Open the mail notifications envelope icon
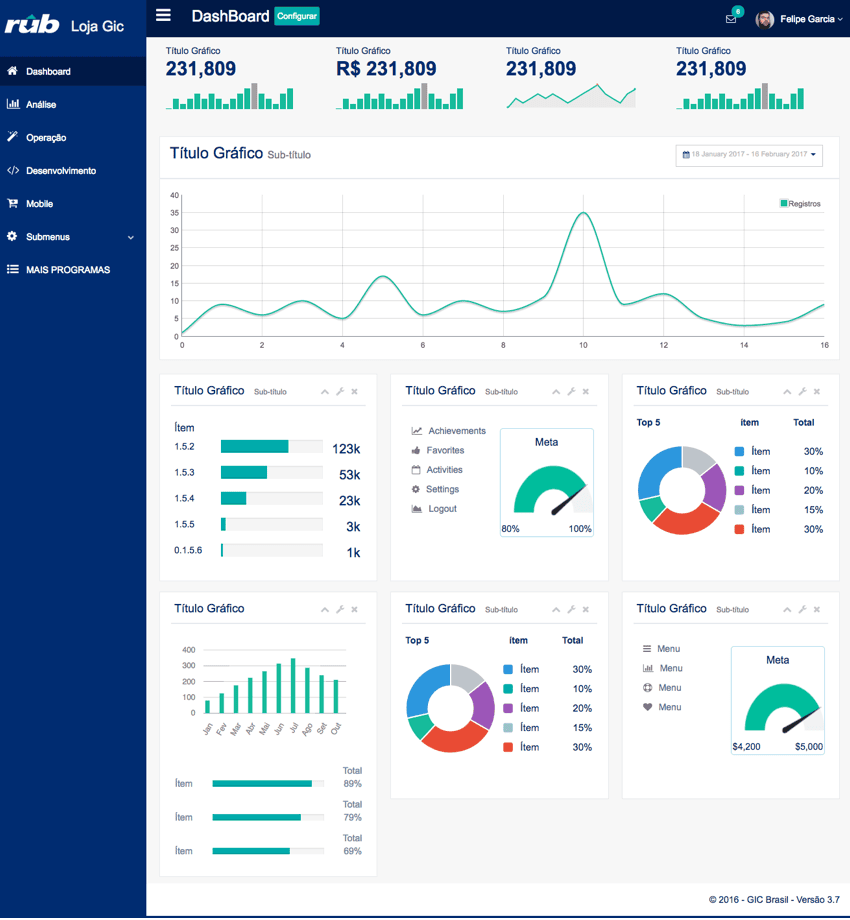This screenshot has width=850, height=920. click(x=731, y=19)
